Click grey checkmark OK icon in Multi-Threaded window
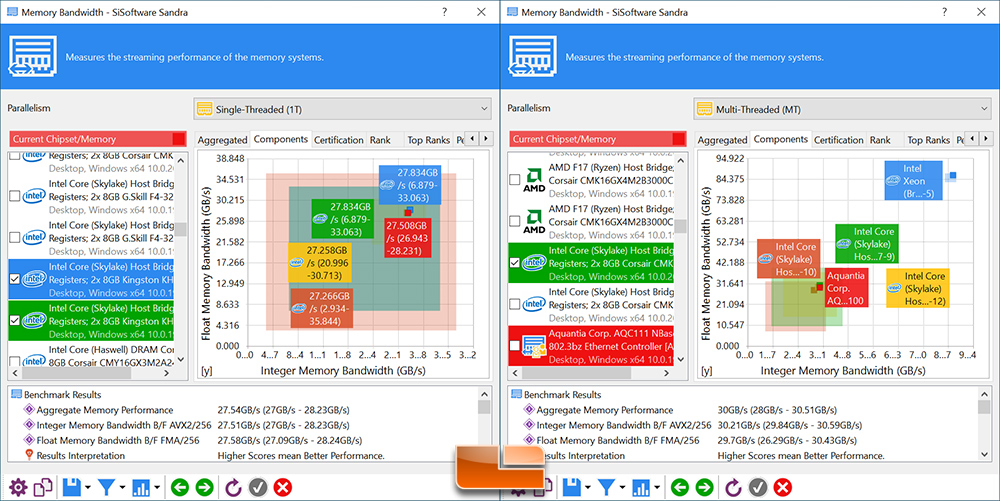This screenshot has height=501, width=1000. [758, 488]
